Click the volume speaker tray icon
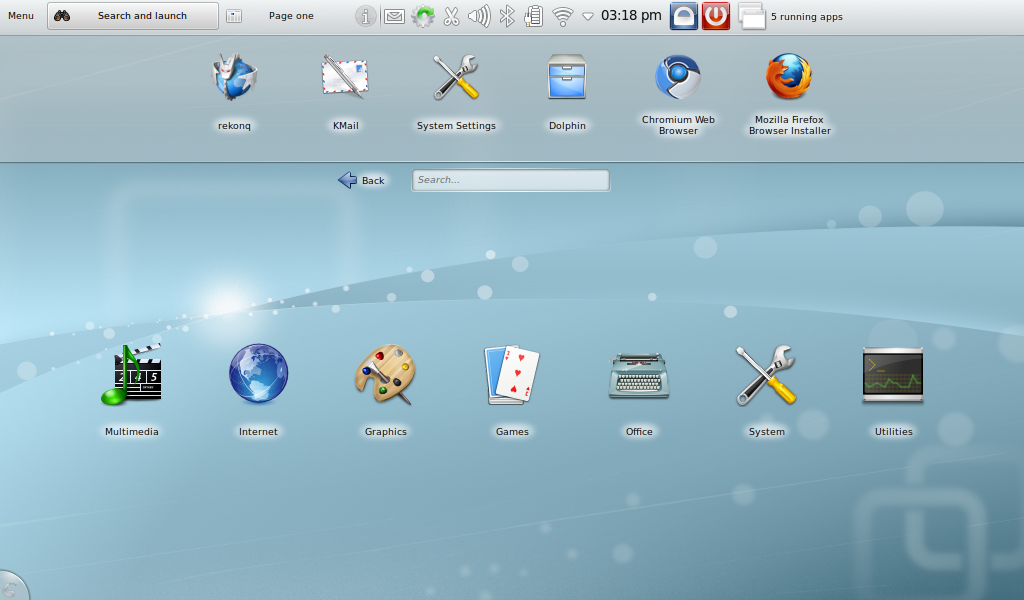The width and height of the screenshot is (1024, 600). 479,16
